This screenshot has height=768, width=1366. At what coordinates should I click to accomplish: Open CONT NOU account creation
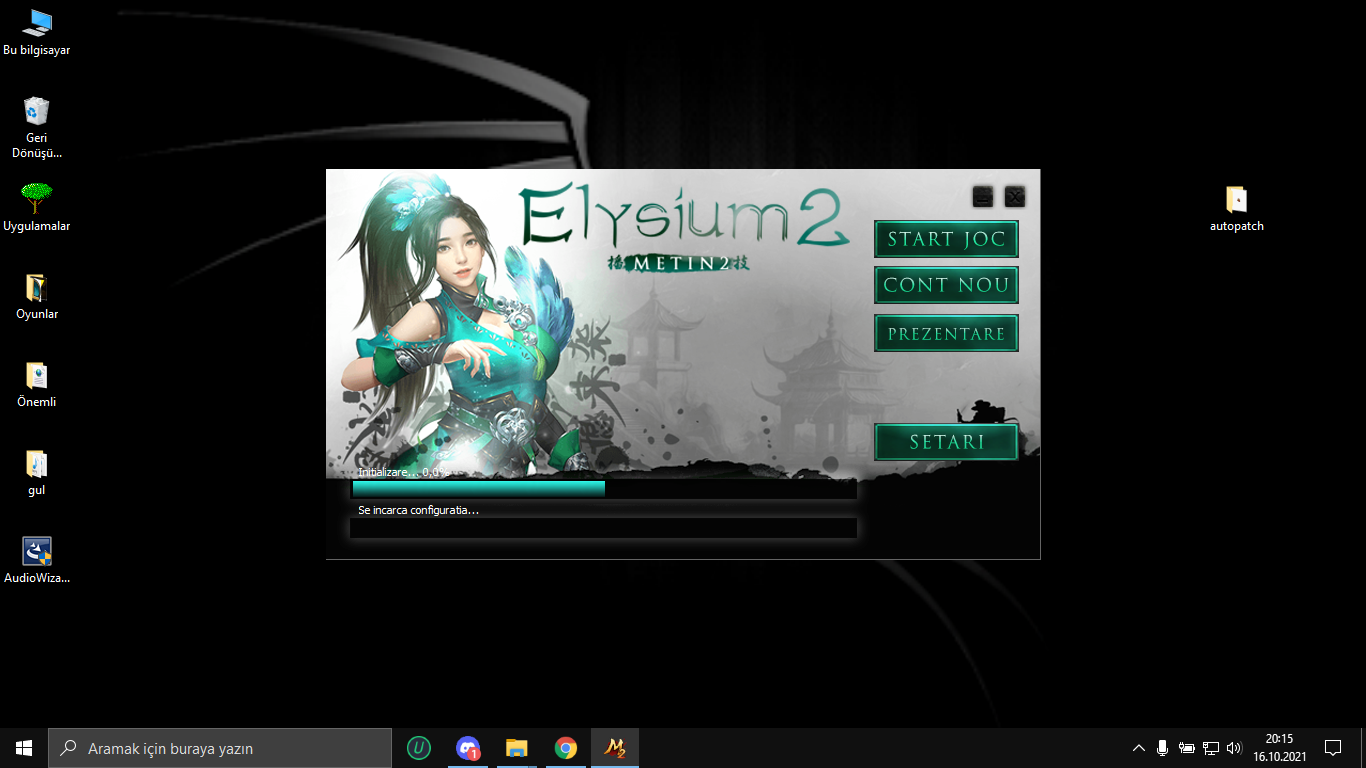[946, 285]
